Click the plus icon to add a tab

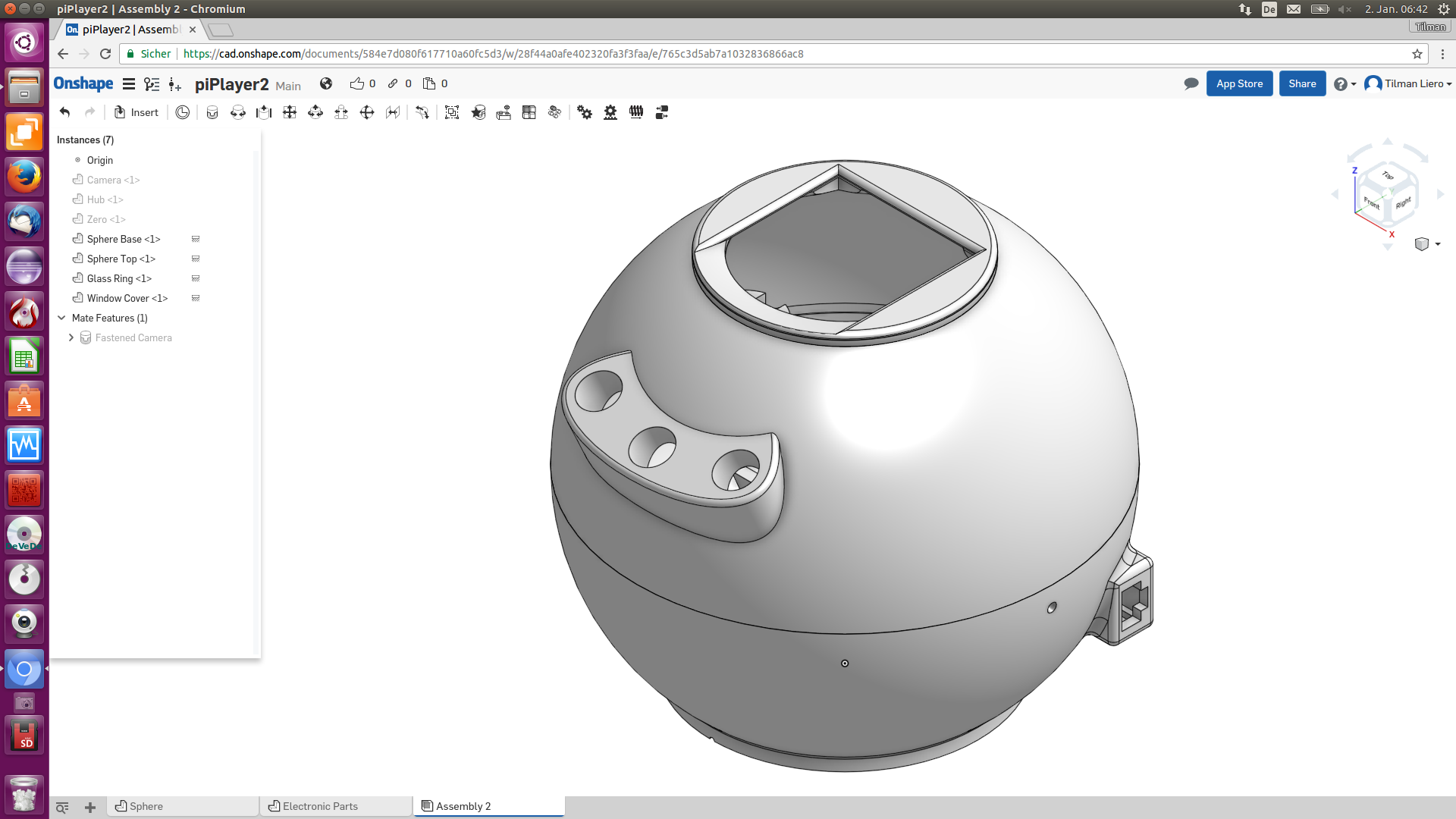pos(90,807)
